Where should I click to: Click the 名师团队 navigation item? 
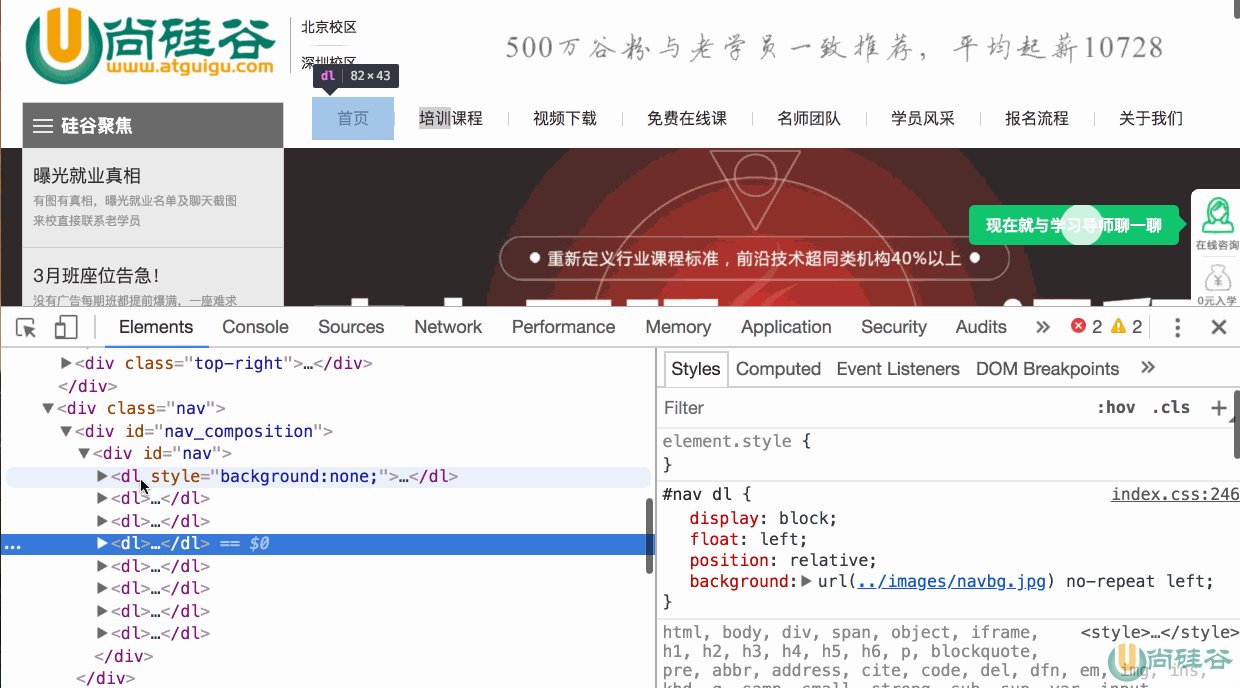tap(809, 118)
